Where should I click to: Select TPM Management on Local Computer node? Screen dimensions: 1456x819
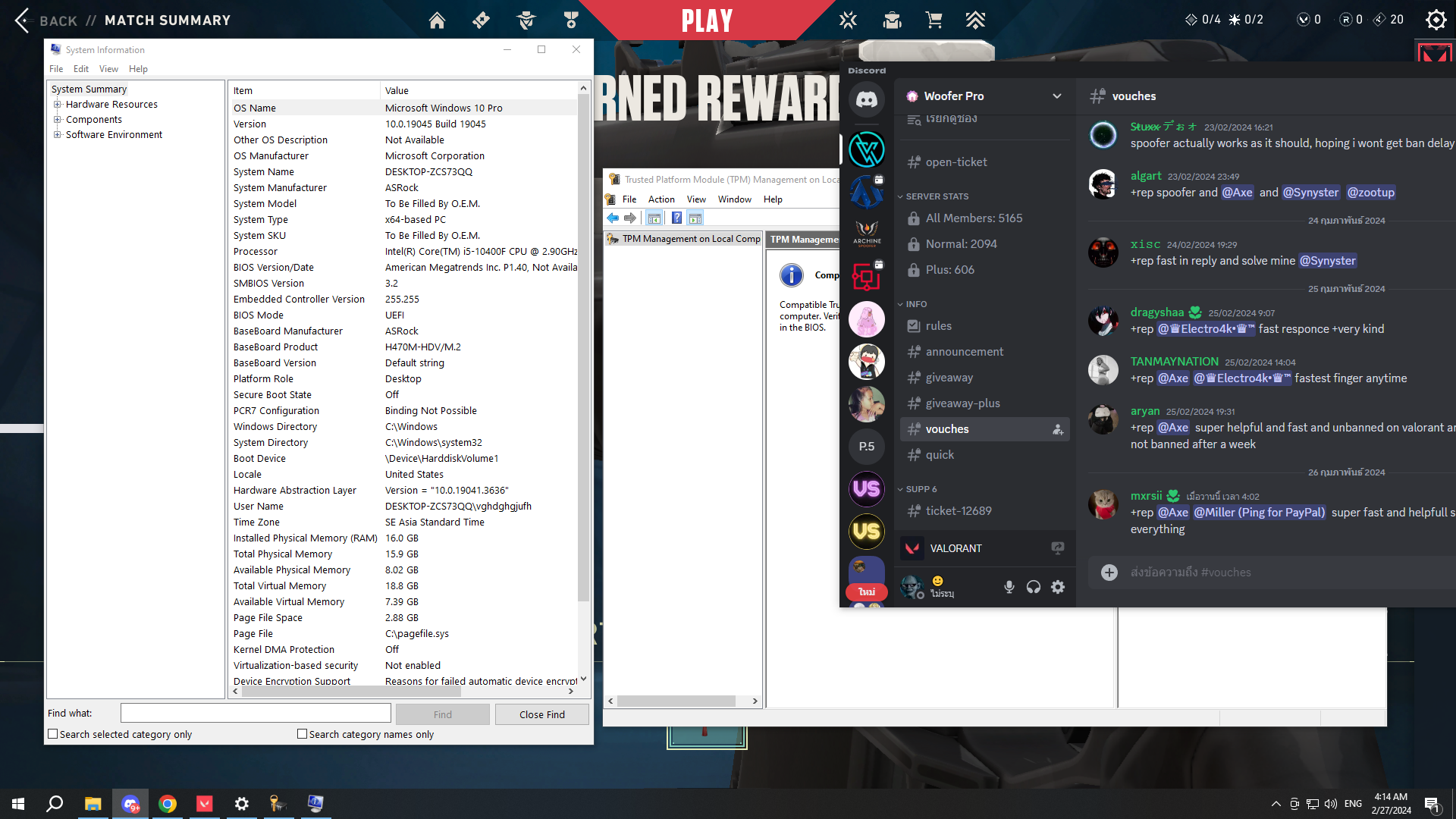683,239
